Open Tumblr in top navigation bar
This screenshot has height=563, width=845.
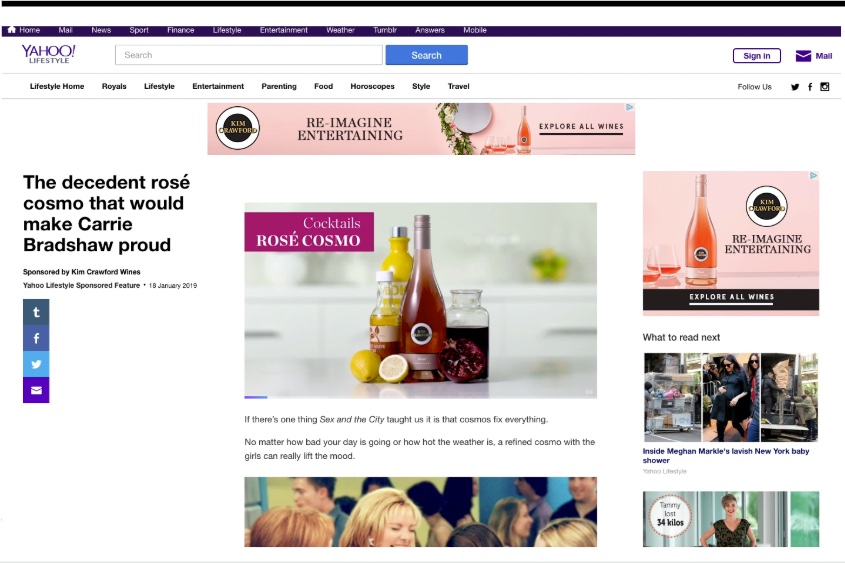pyautogui.click(x=385, y=30)
